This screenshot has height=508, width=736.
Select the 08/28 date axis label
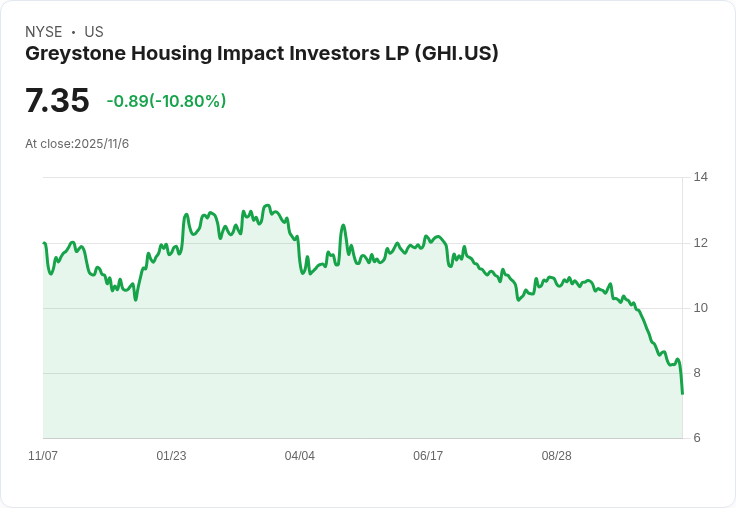tap(557, 456)
